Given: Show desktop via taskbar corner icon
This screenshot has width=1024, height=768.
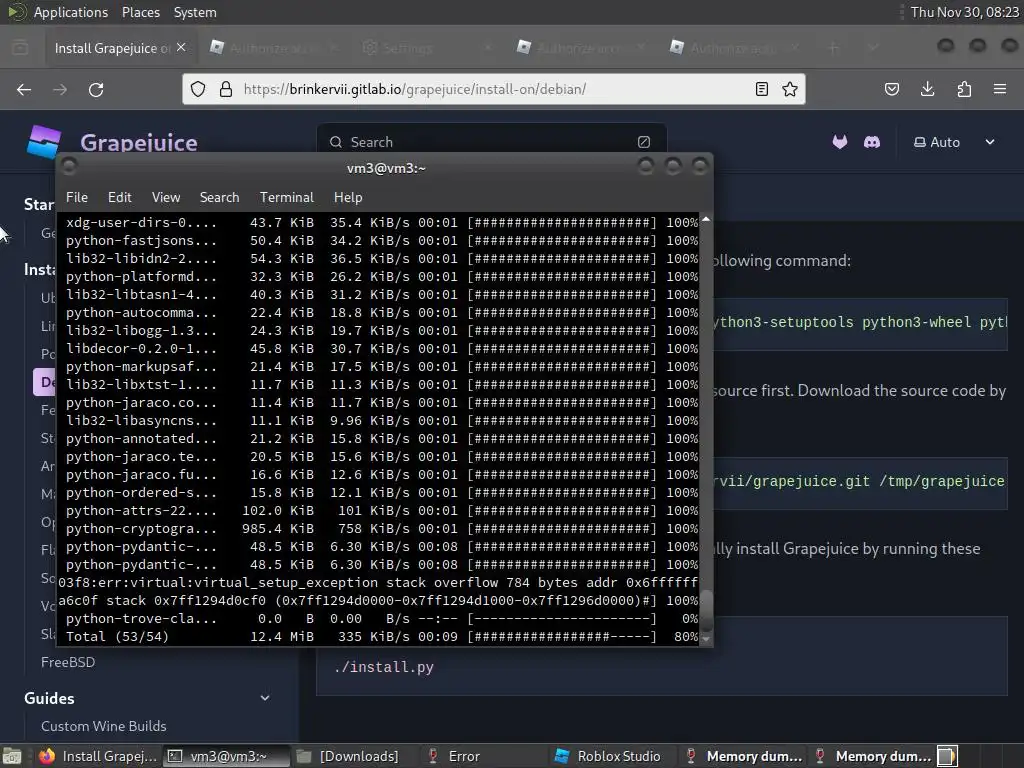Looking at the screenshot, I should click(x=12, y=756).
